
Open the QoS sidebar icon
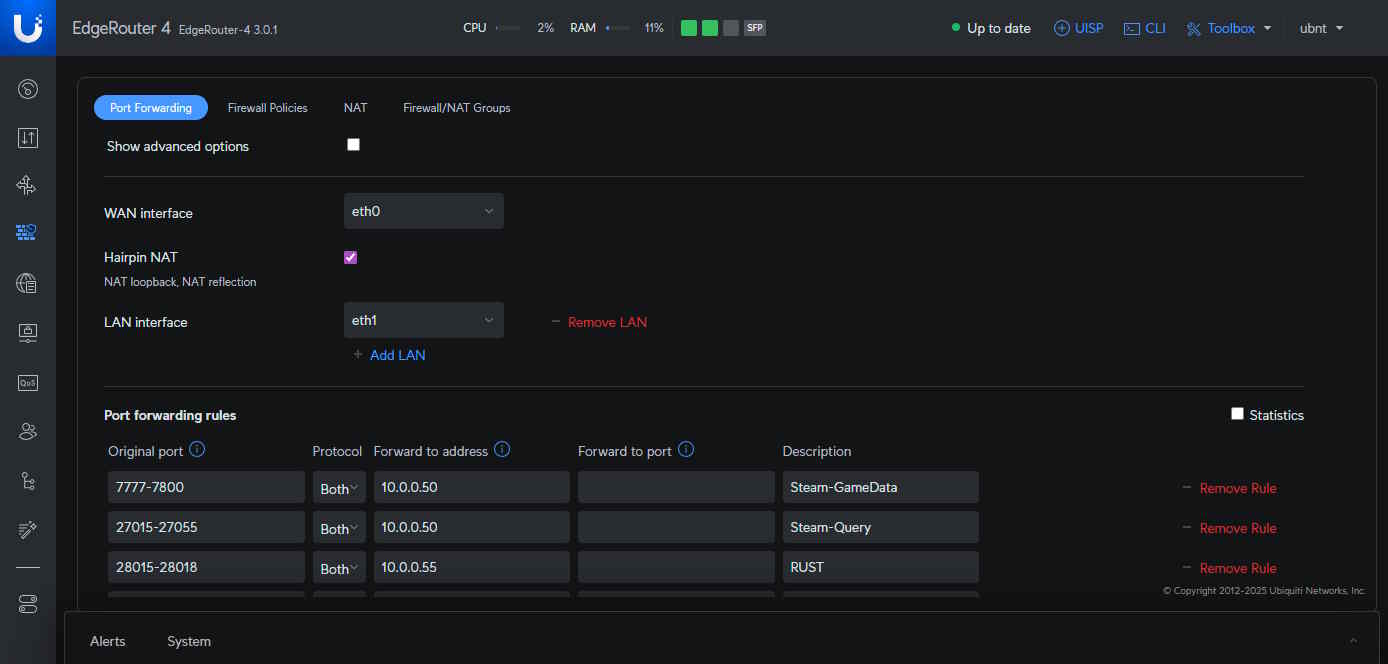(x=28, y=382)
